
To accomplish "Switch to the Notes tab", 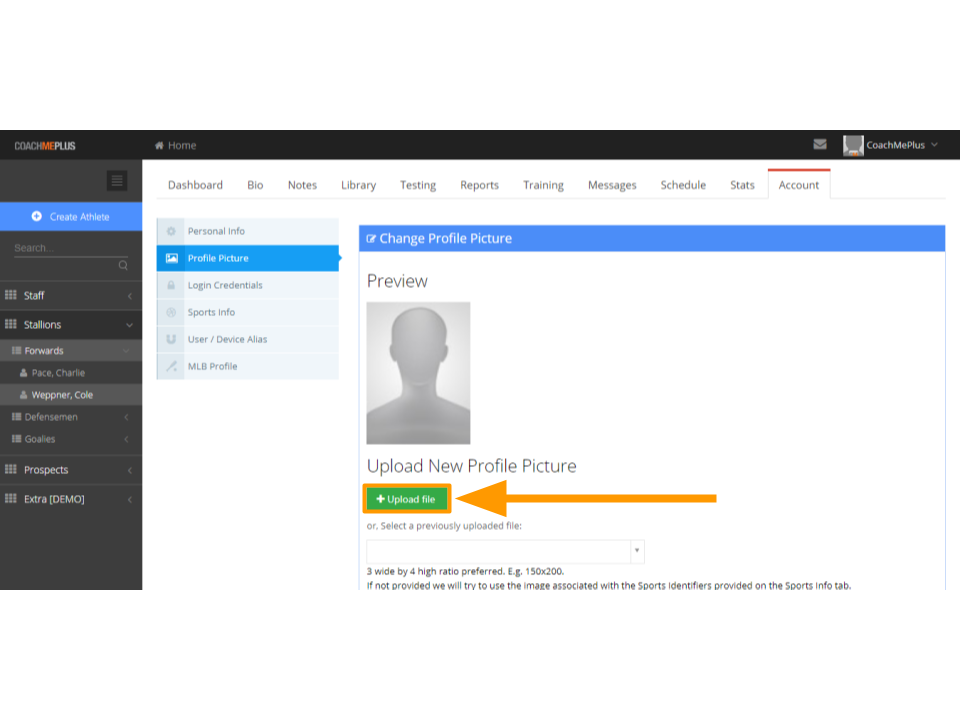I will click(x=302, y=185).
